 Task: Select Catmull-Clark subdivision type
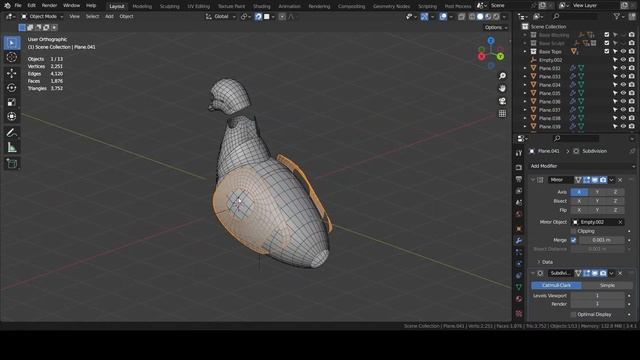[x=556, y=285]
